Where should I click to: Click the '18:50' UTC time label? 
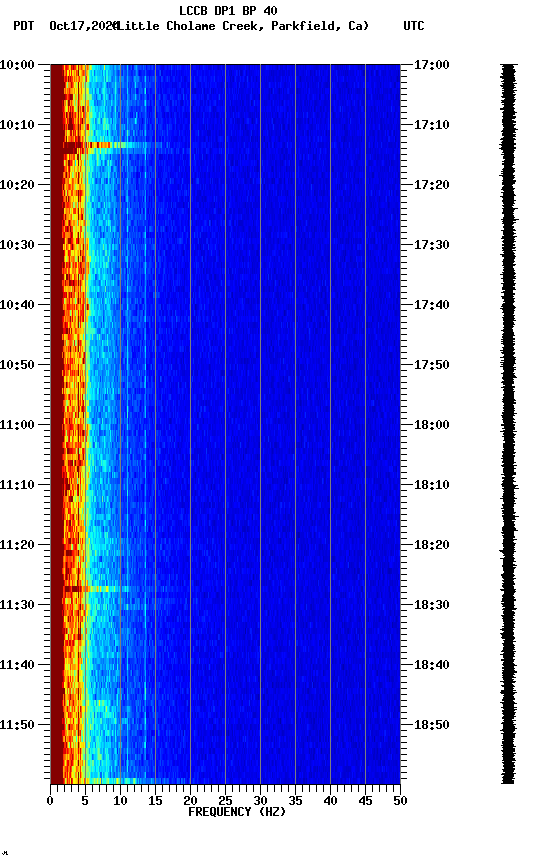[432, 725]
